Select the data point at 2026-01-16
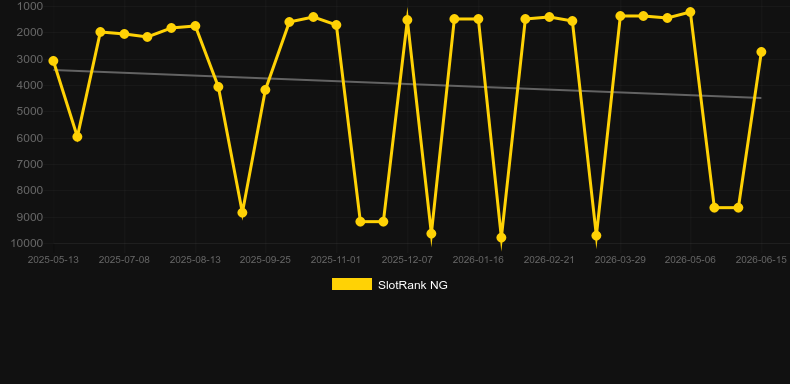 478,19
